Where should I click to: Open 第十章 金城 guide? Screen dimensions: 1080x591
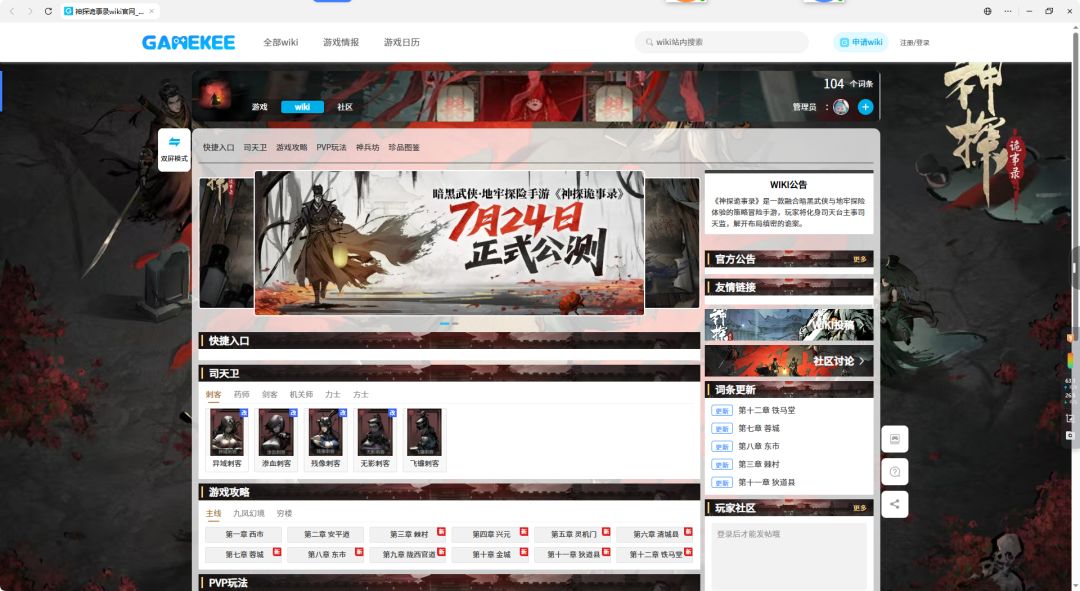(x=491, y=554)
